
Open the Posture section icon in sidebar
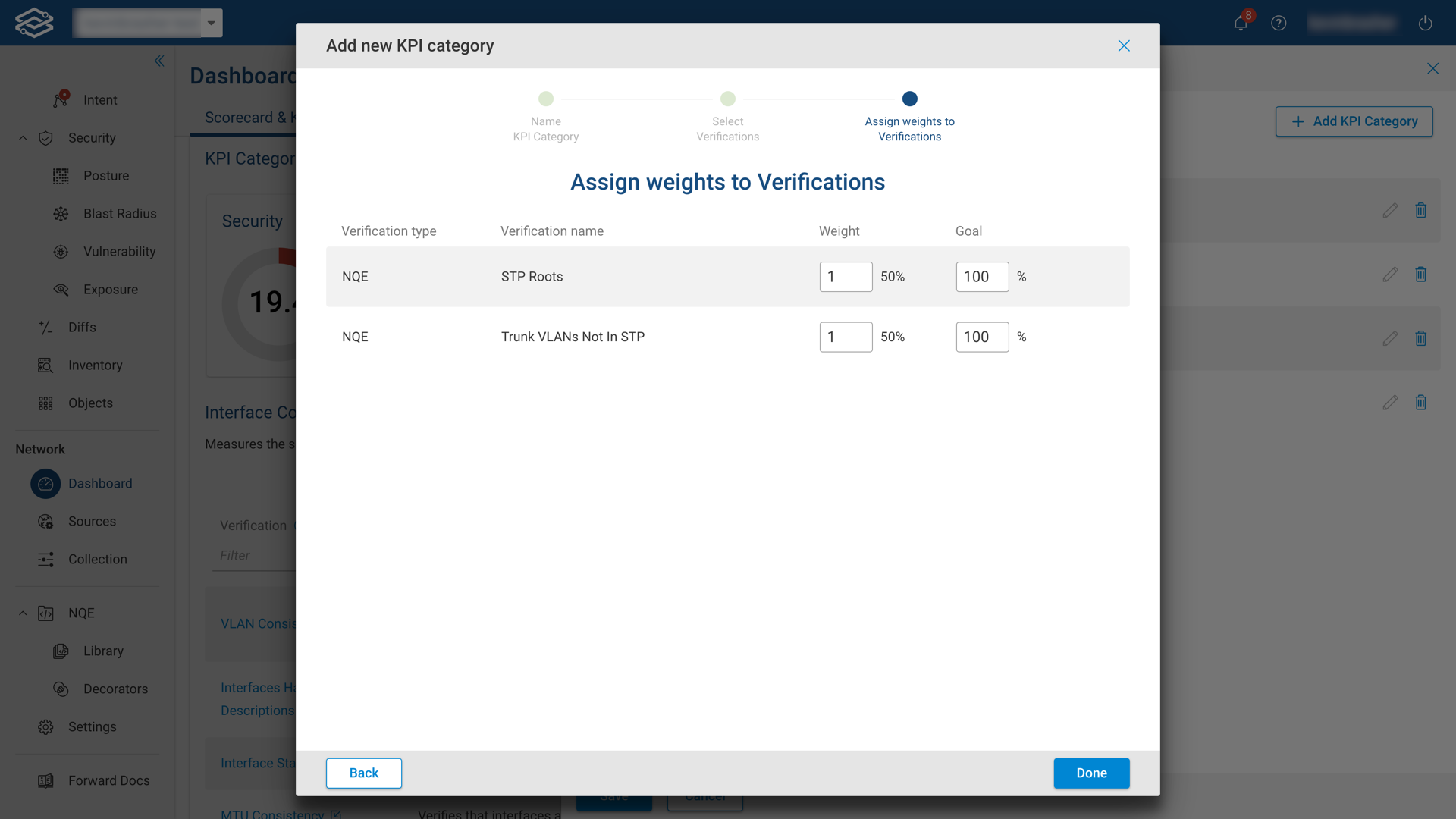[61, 175]
